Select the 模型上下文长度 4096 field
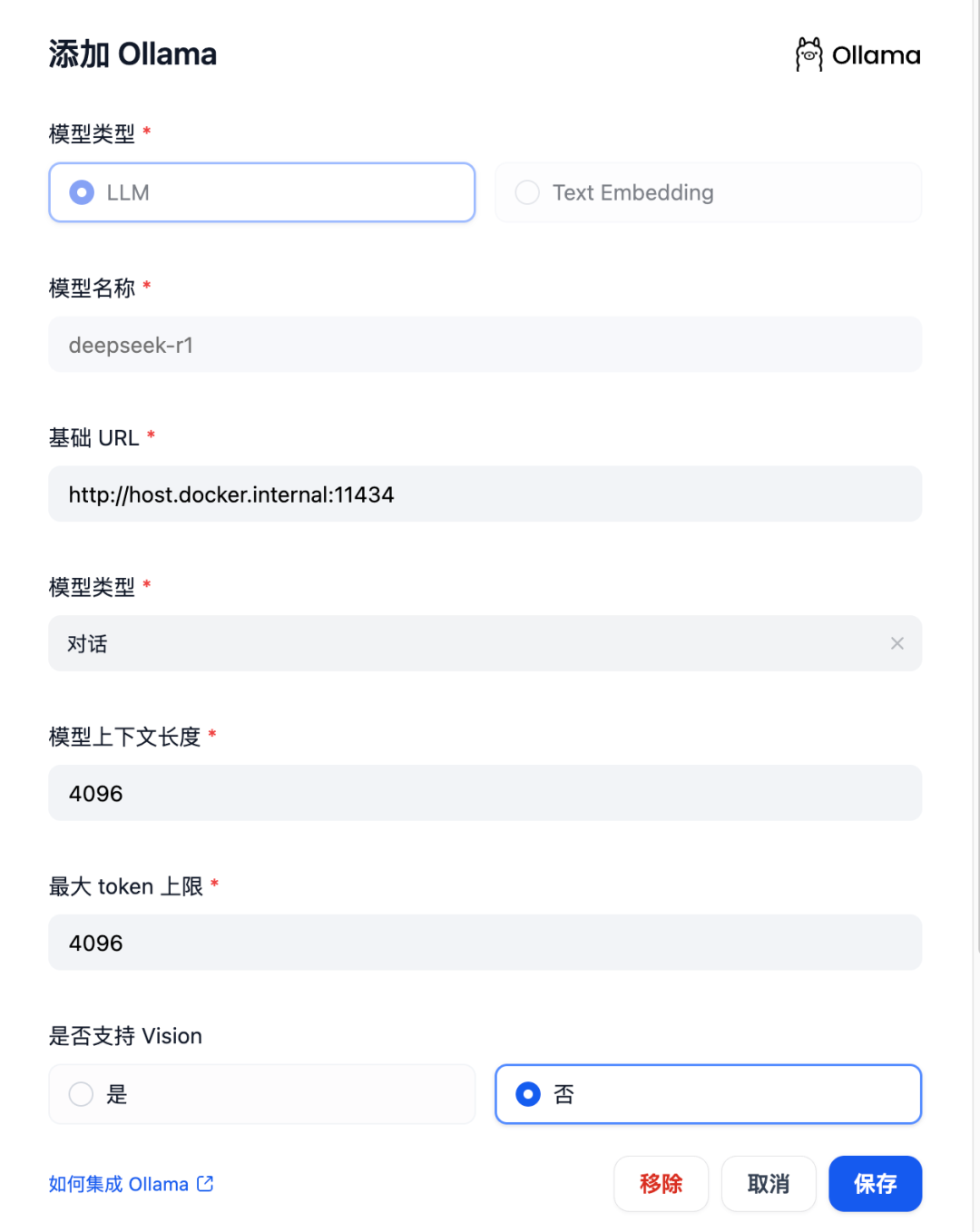 [x=485, y=793]
